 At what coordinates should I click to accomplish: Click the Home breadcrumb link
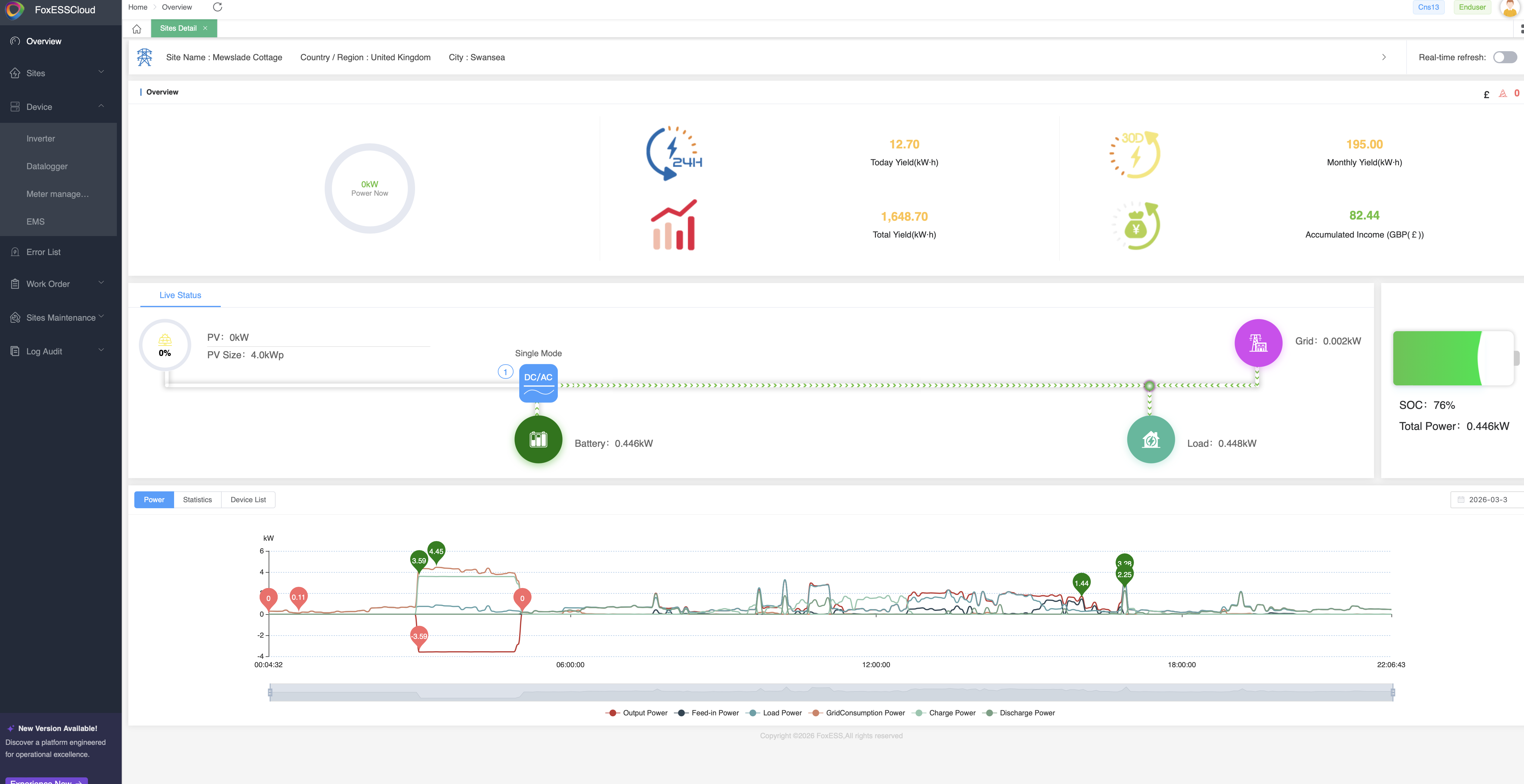(x=138, y=7)
